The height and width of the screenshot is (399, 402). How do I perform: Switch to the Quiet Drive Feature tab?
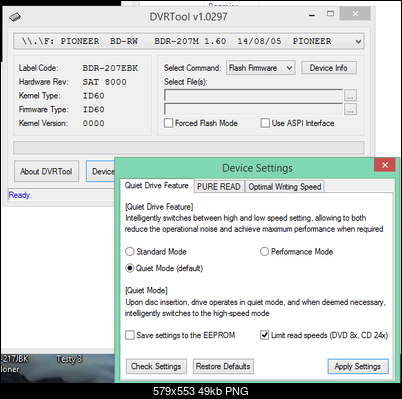pos(157,186)
